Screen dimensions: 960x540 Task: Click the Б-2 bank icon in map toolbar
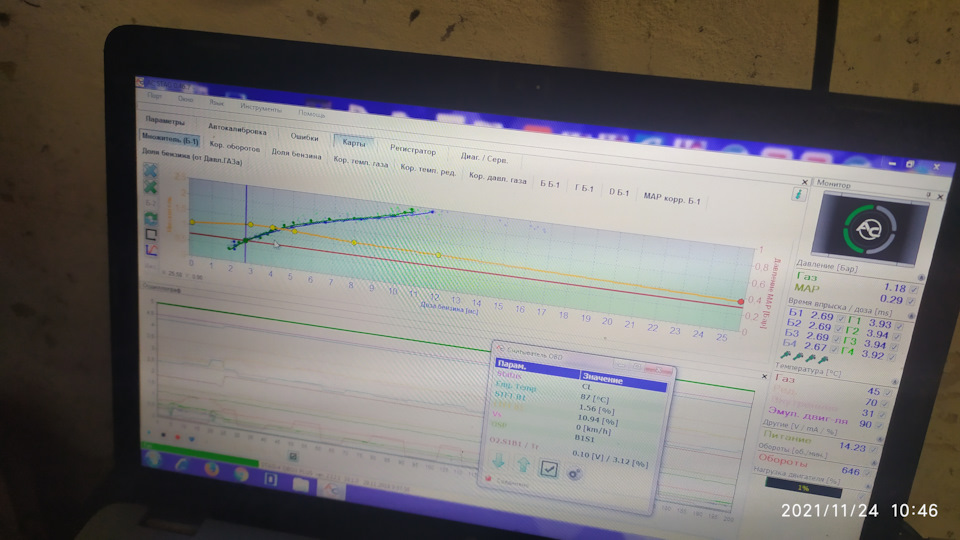[x=150, y=203]
